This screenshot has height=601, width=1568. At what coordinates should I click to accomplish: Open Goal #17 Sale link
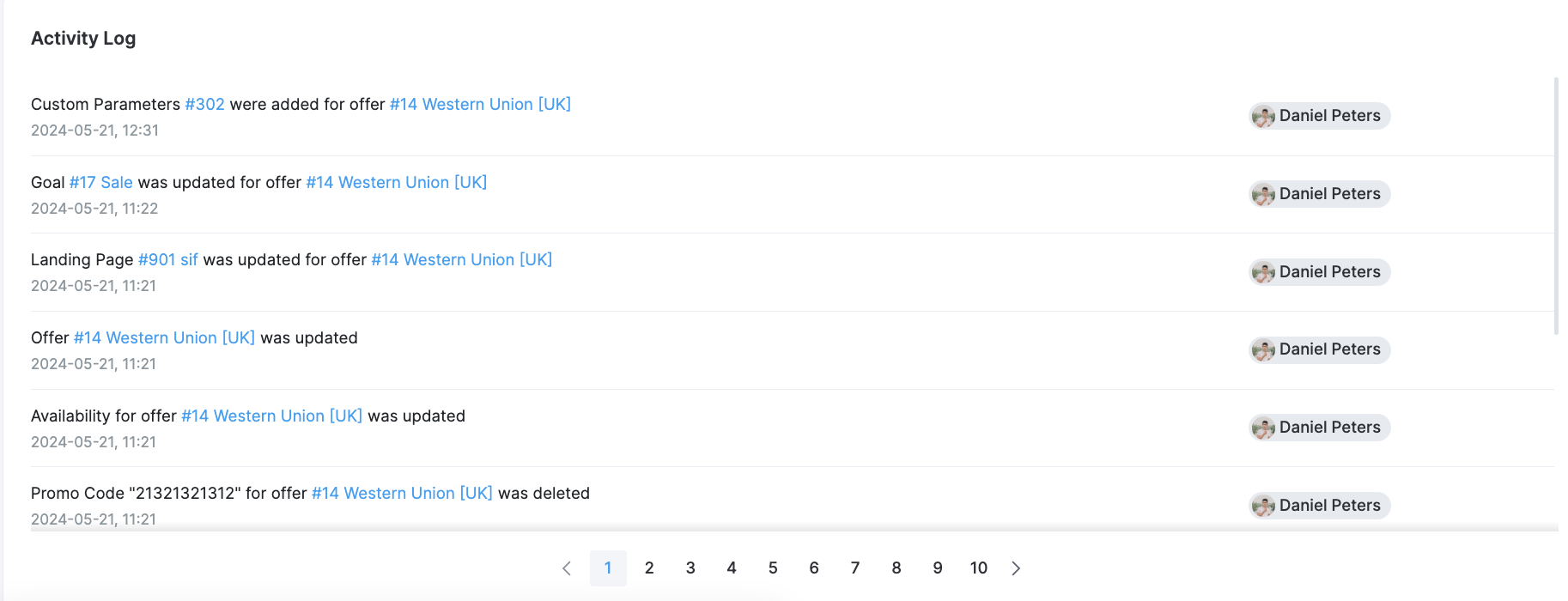(x=100, y=182)
